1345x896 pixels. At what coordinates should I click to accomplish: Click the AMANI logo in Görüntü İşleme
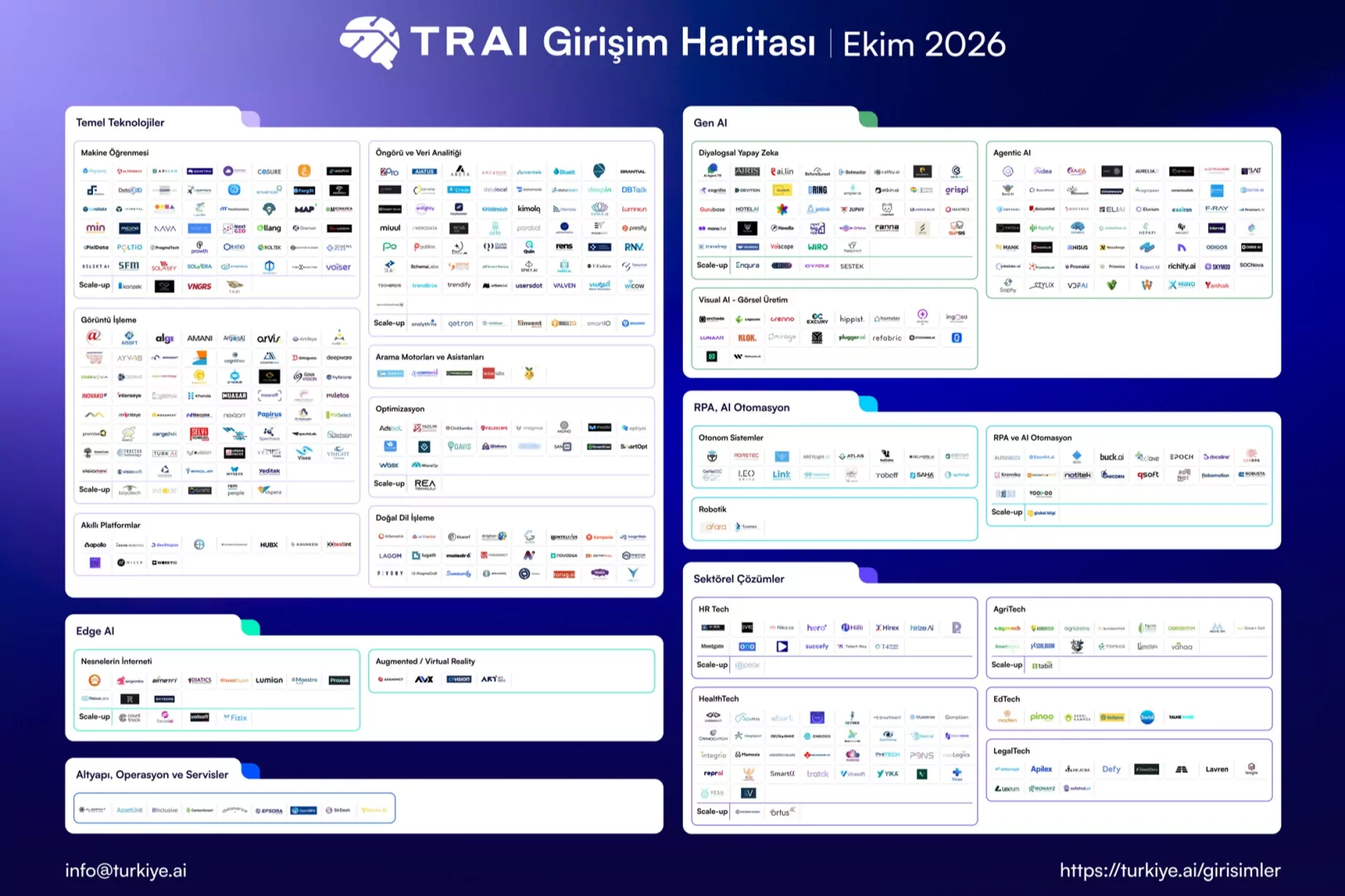[x=200, y=338]
